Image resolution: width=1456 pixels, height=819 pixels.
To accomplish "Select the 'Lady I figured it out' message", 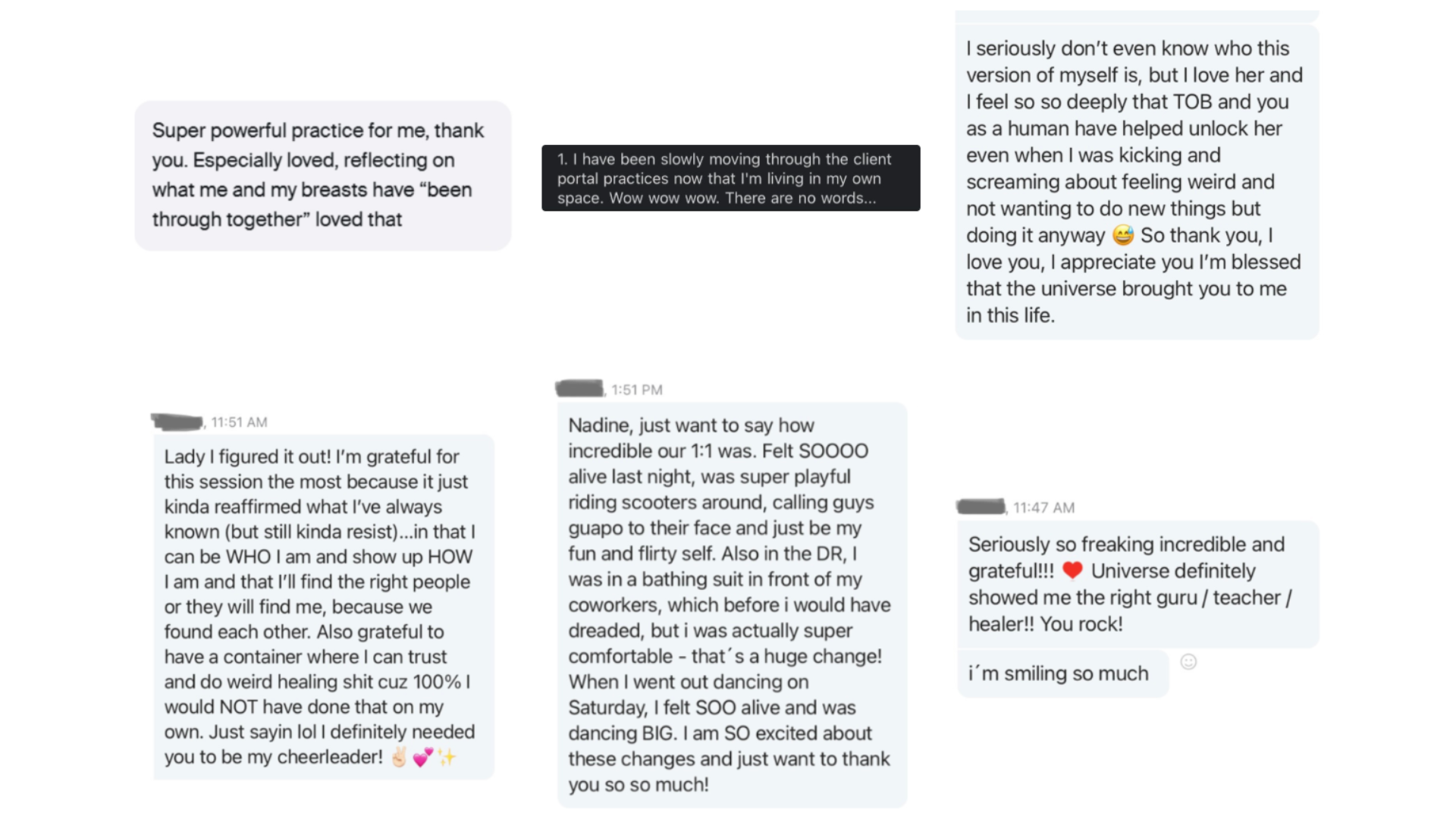I will (324, 607).
